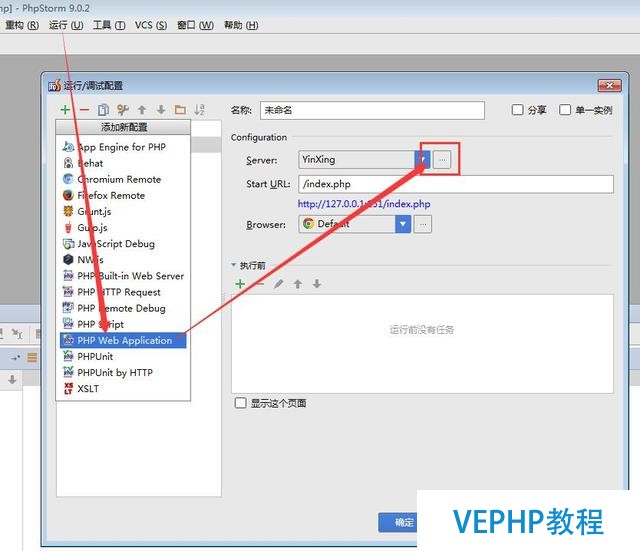The image size is (640, 551).
Task: Focus the Start URL field
Action: [456, 184]
